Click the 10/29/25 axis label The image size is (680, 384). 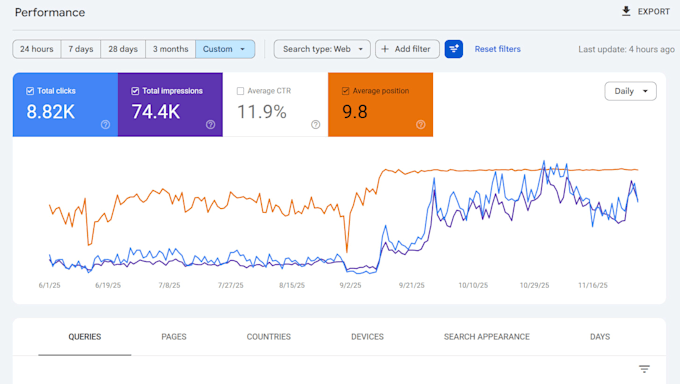[x=534, y=285]
